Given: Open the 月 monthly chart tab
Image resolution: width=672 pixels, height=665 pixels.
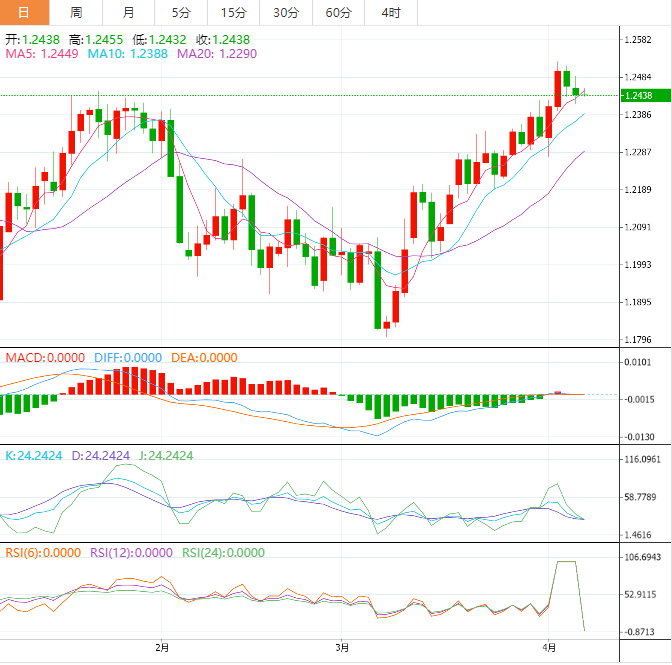Looking at the screenshot, I should (128, 12).
